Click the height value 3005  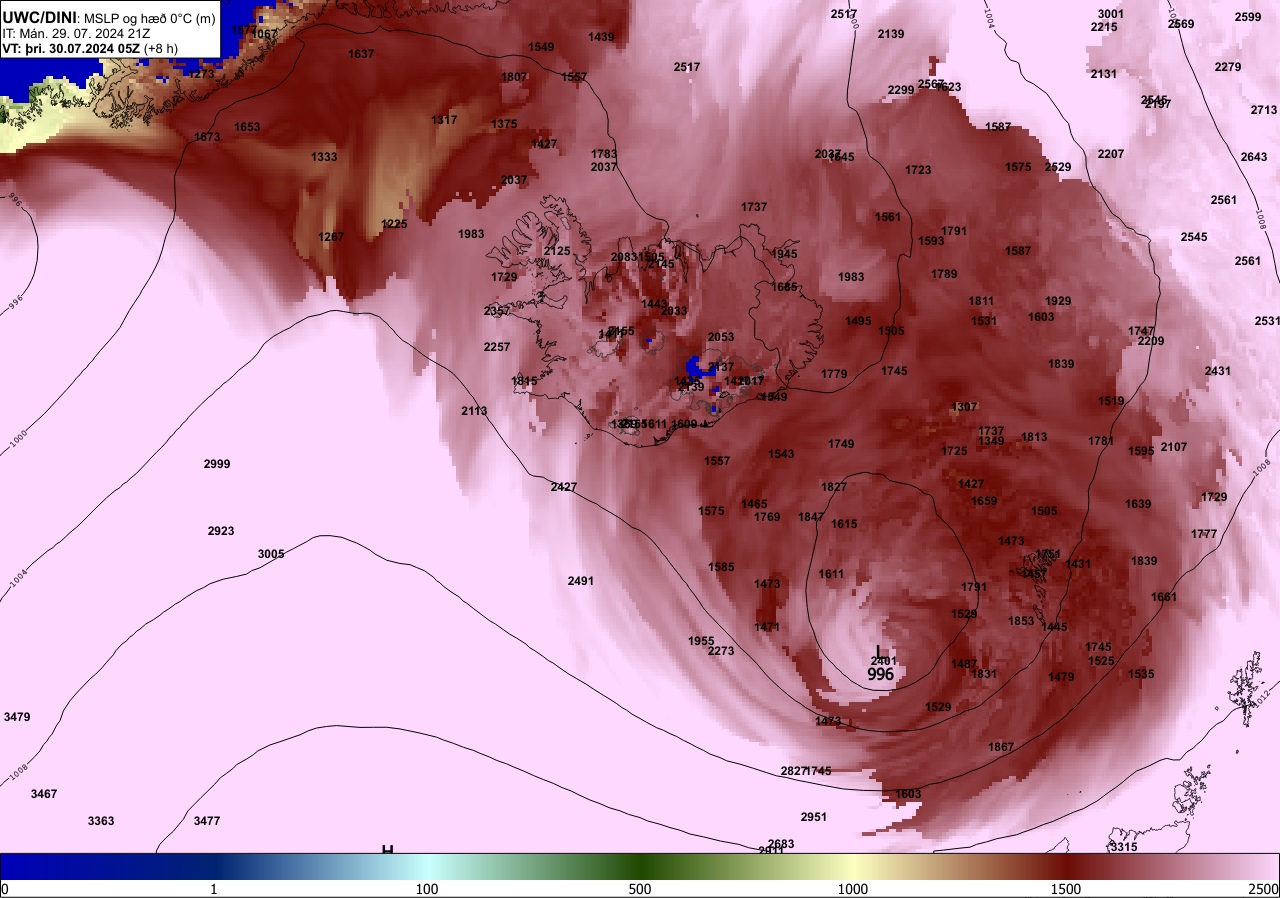[271, 554]
